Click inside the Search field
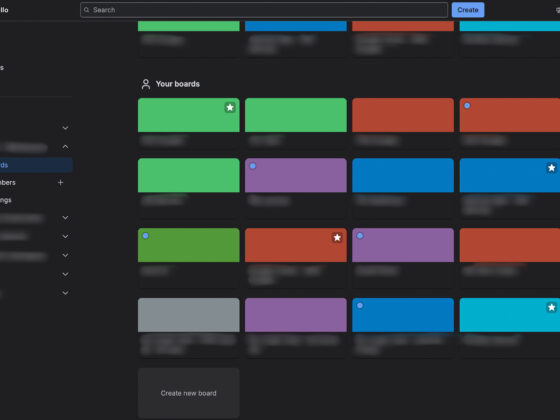This screenshot has height=420, width=560. coord(264,10)
